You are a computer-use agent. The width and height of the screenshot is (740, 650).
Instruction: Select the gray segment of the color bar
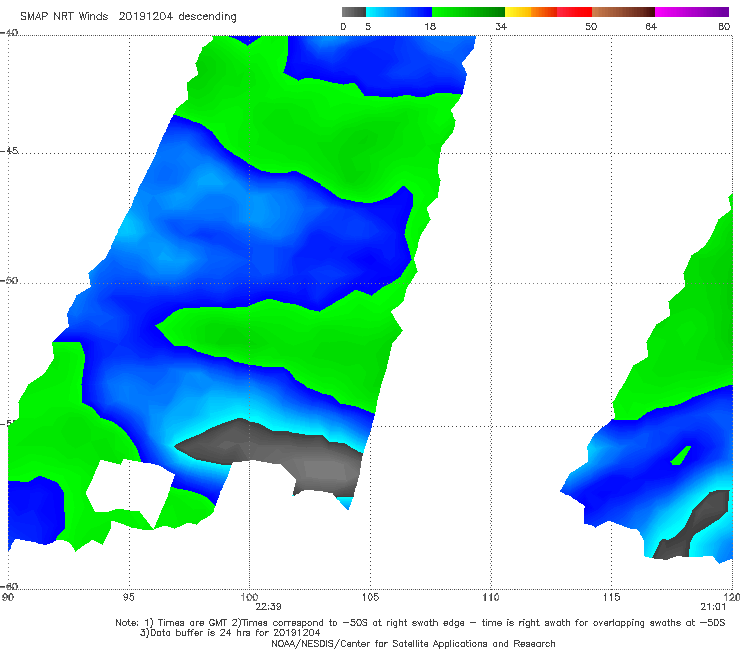coord(354,12)
